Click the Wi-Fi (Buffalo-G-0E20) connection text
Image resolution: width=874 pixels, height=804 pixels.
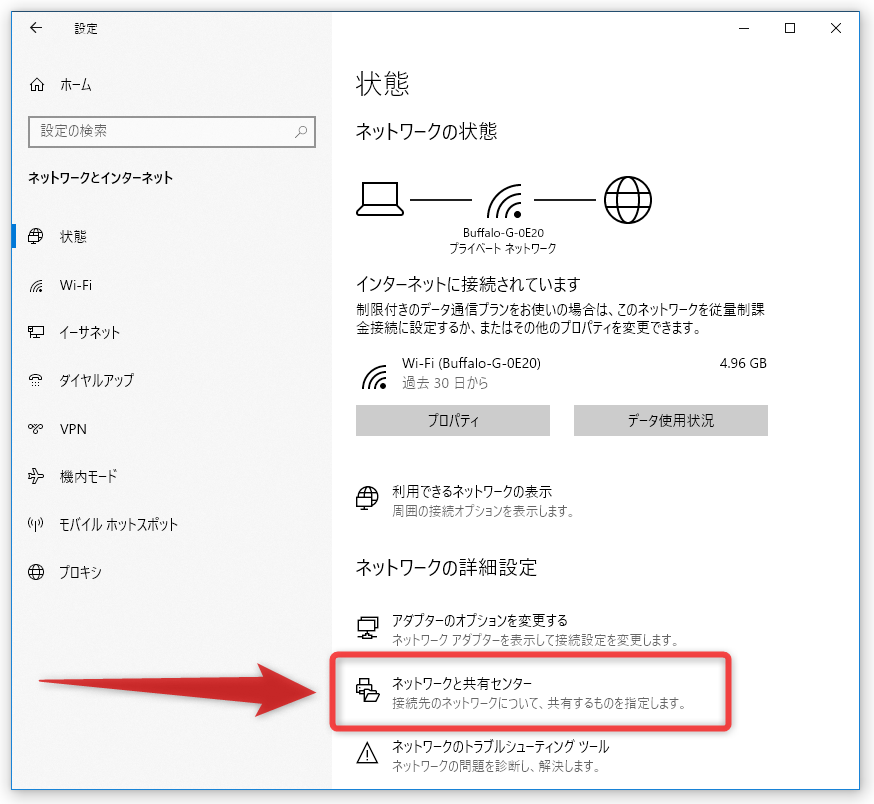(x=472, y=364)
